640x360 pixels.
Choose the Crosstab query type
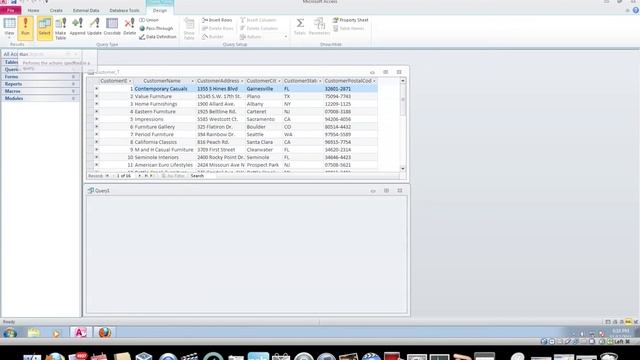[112, 27]
